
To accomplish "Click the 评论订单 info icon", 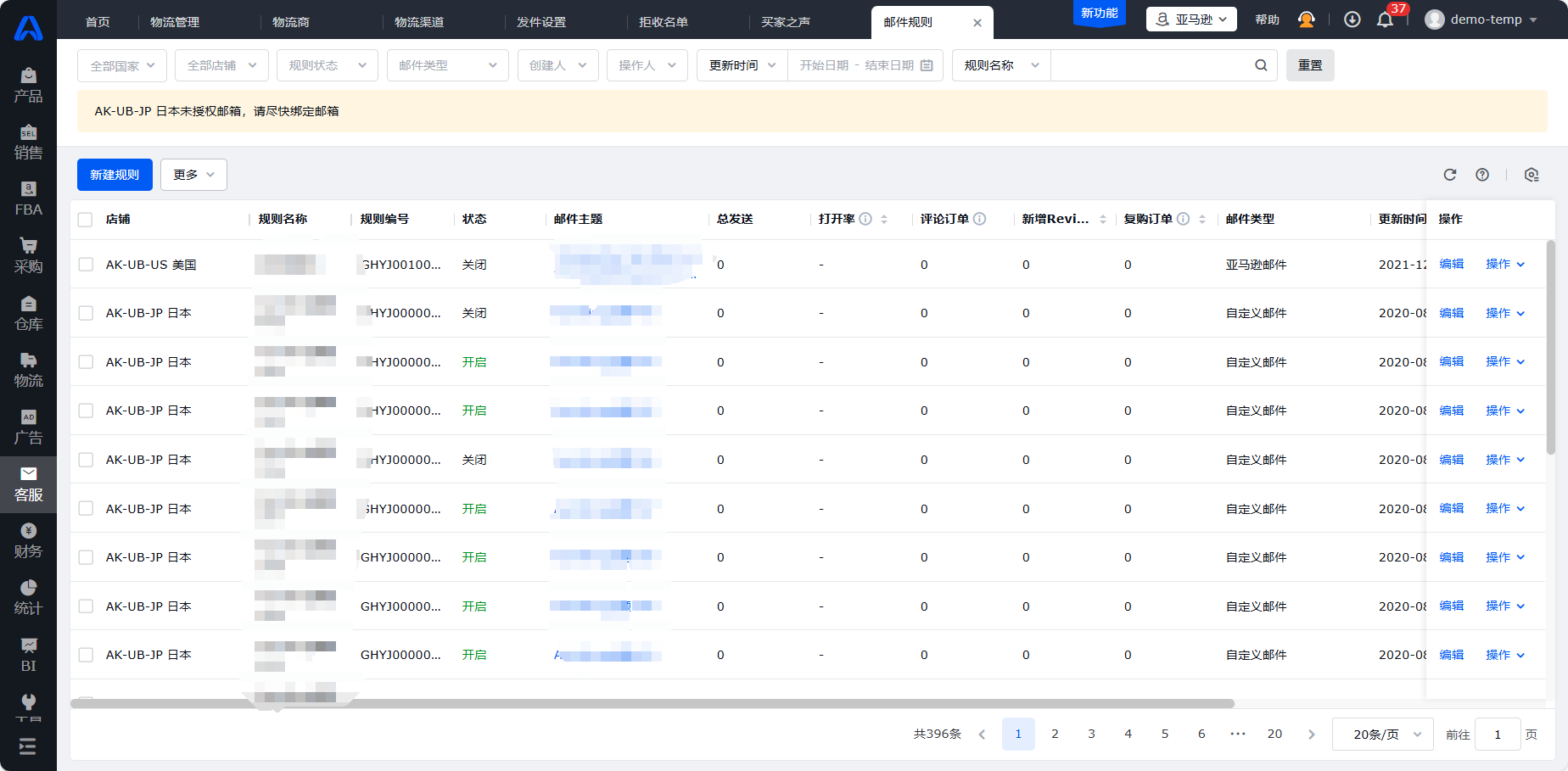I will [979, 219].
